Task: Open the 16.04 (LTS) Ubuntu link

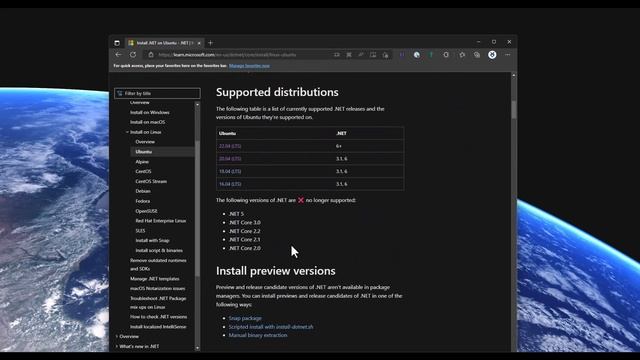Action: coord(230,184)
